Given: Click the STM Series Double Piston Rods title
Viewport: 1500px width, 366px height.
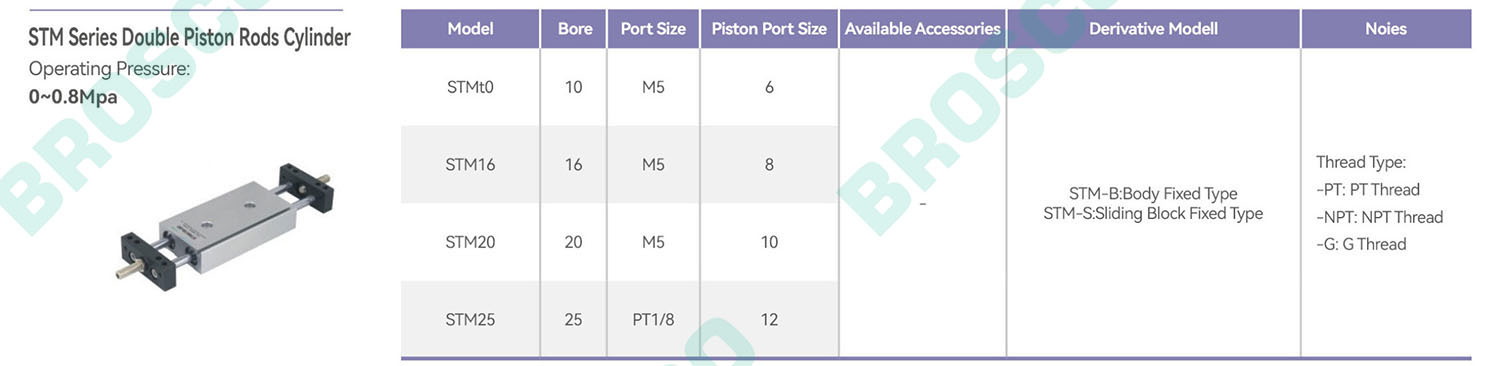Looking at the screenshot, I should 189,39.
